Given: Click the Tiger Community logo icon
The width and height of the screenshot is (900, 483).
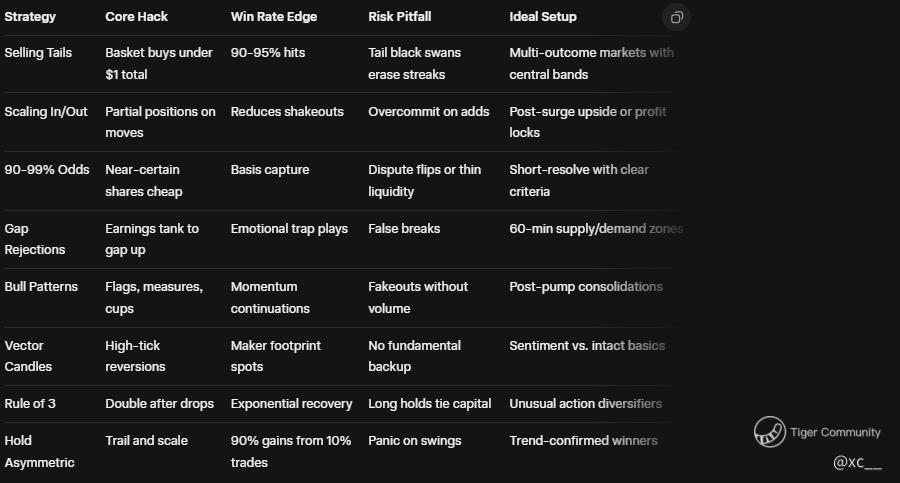Looking at the screenshot, I should 769,432.
